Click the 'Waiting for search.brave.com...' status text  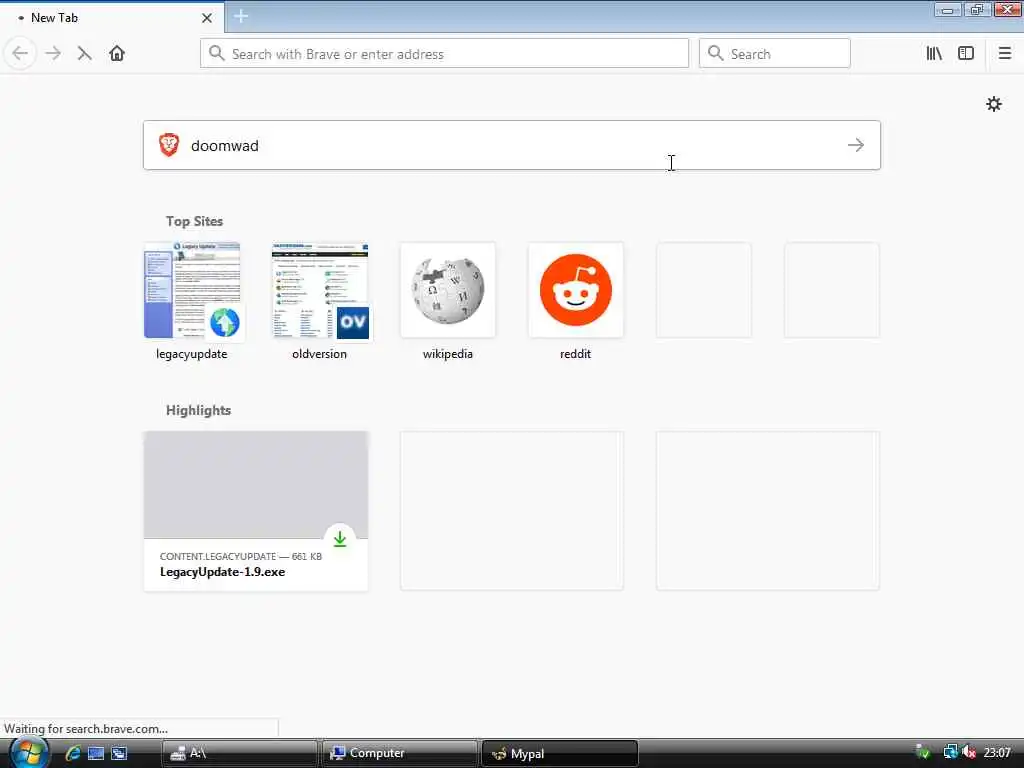tap(86, 729)
